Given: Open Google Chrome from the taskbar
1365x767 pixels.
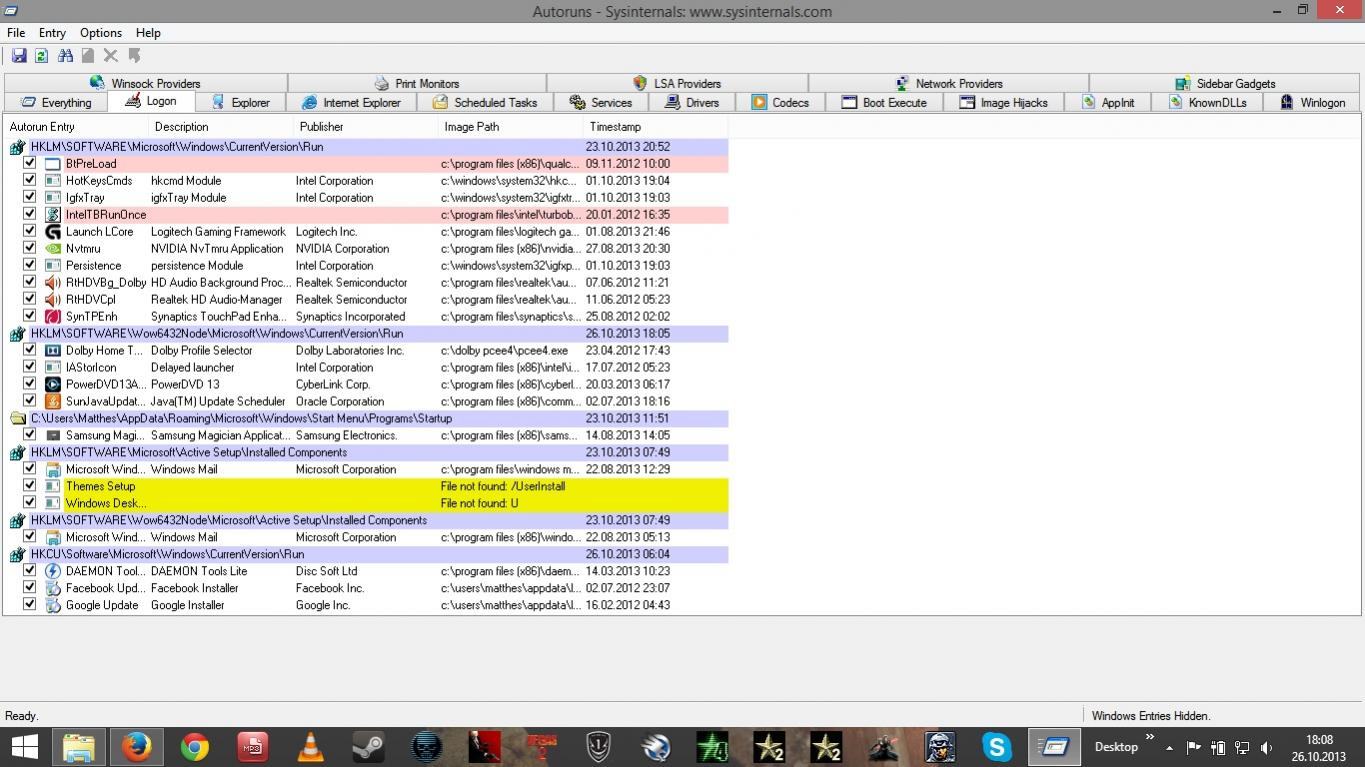Looking at the screenshot, I should click(x=194, y=747).
